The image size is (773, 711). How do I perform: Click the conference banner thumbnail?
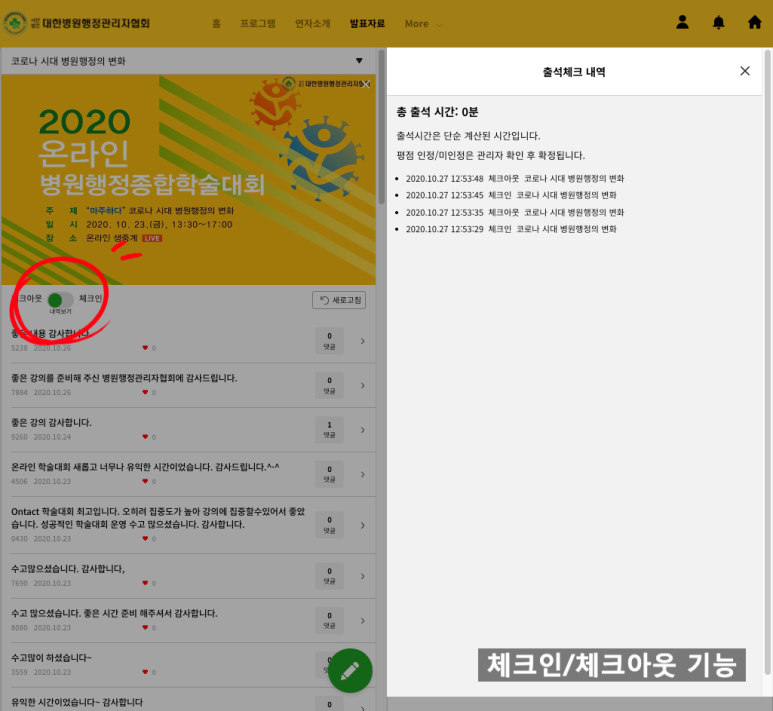point(188,179)
